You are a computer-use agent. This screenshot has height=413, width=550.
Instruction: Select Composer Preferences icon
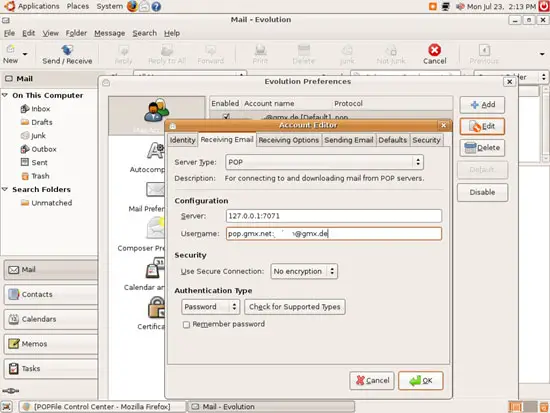(155, 228)
